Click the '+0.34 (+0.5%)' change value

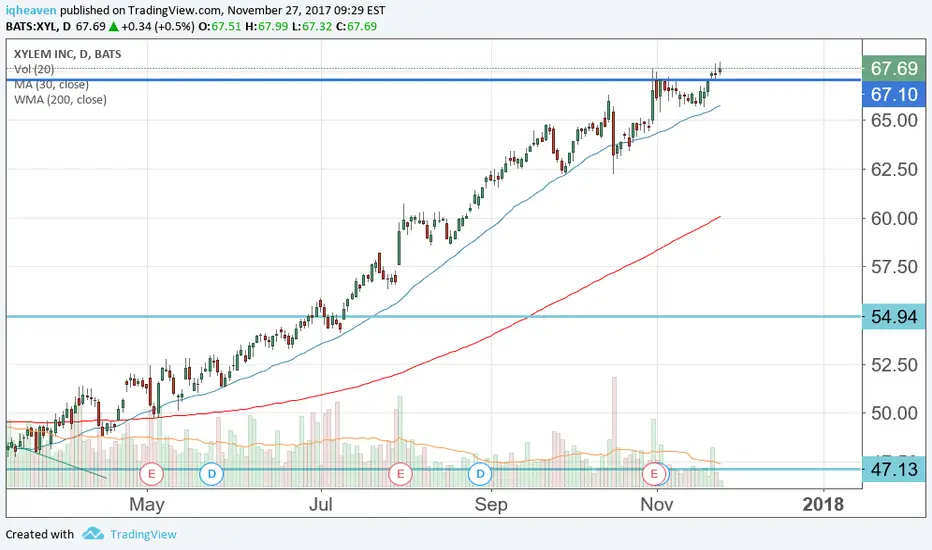coord(158,26)
